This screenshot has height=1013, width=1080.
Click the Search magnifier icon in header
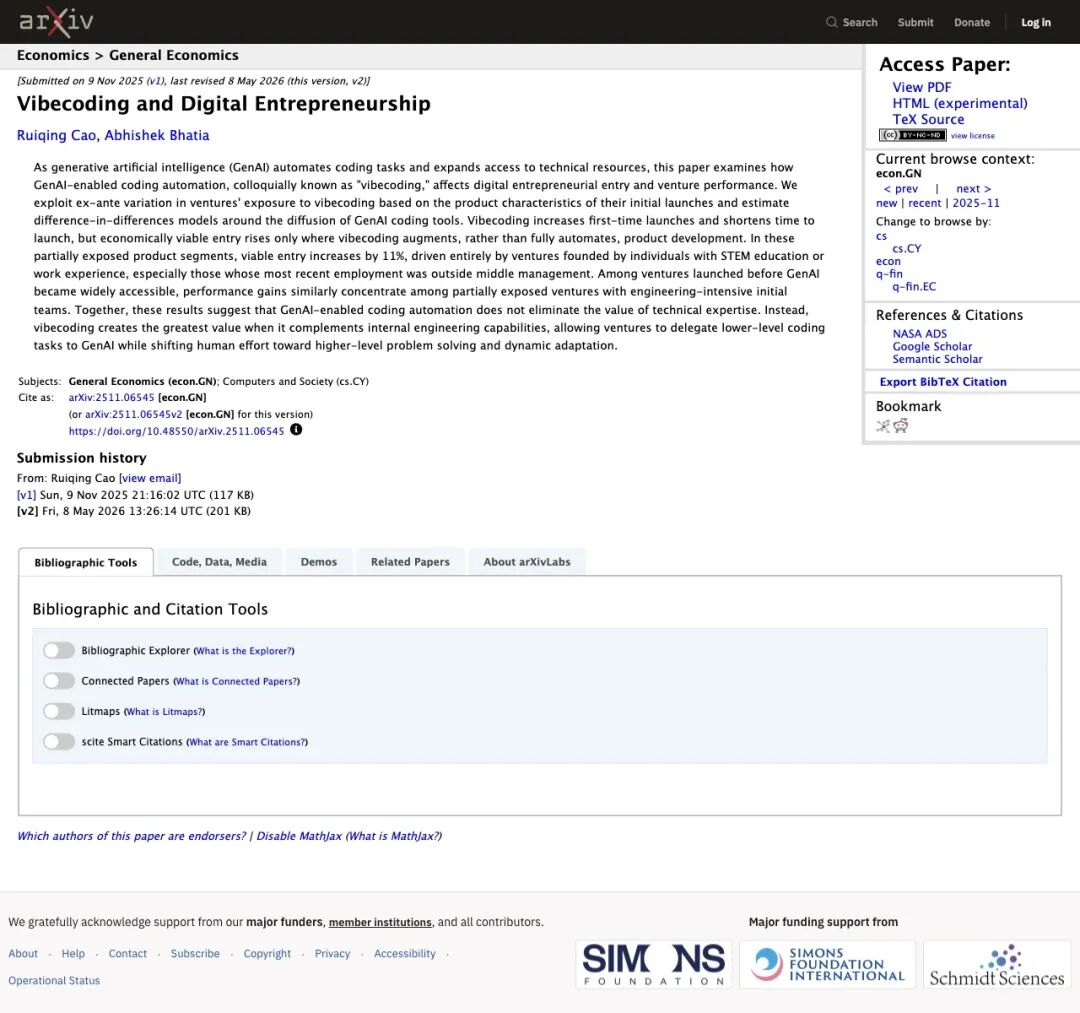[831, 22]
